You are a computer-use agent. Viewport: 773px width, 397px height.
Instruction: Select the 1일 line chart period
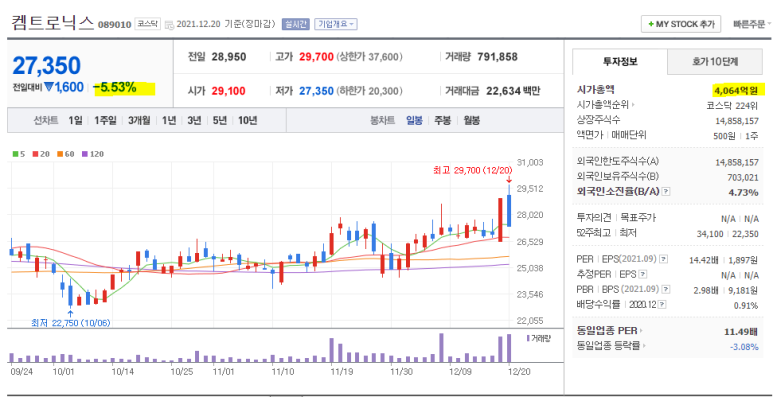pos(75,120)
